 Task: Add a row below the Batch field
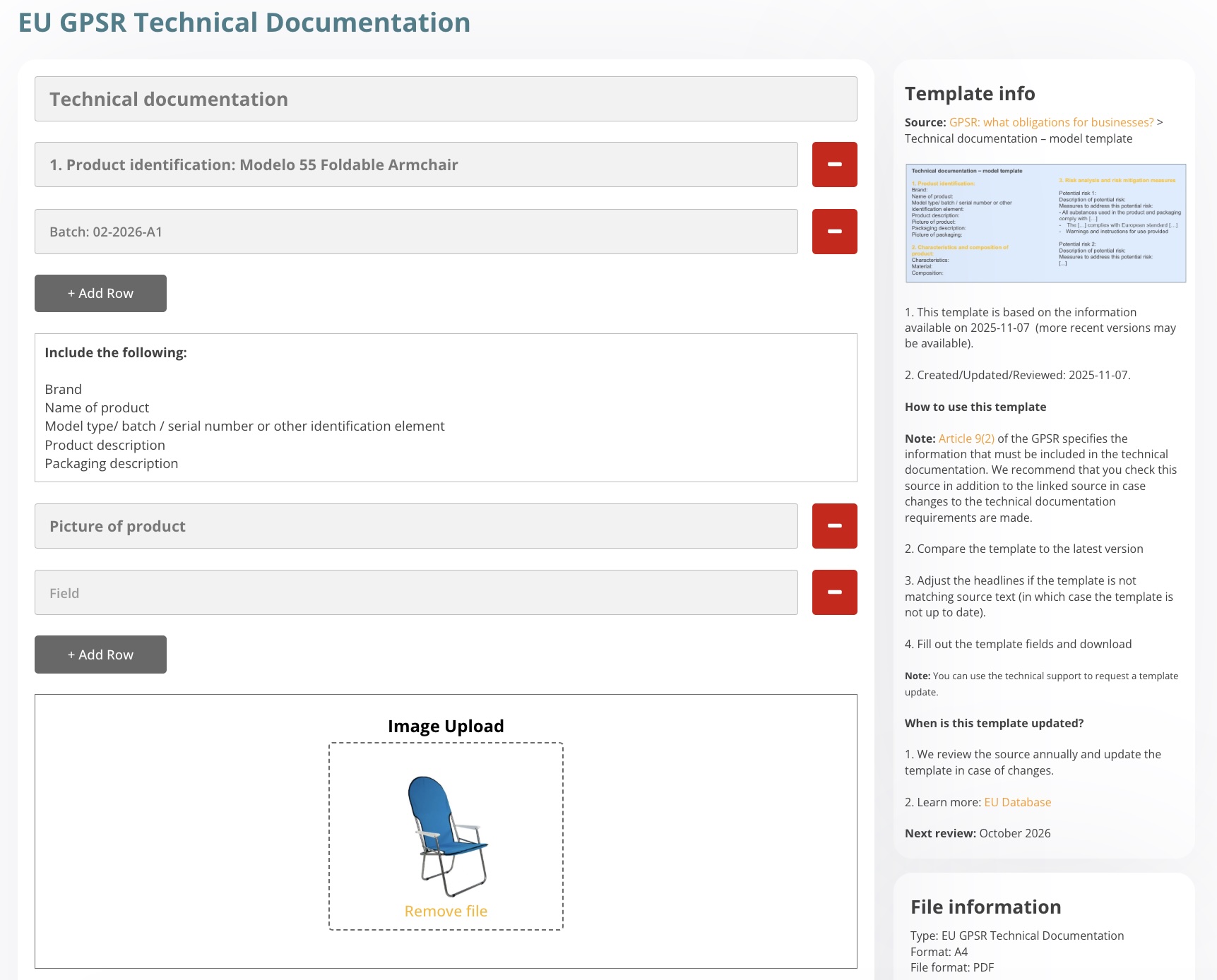pyautogui.click(x=100, y=293)
